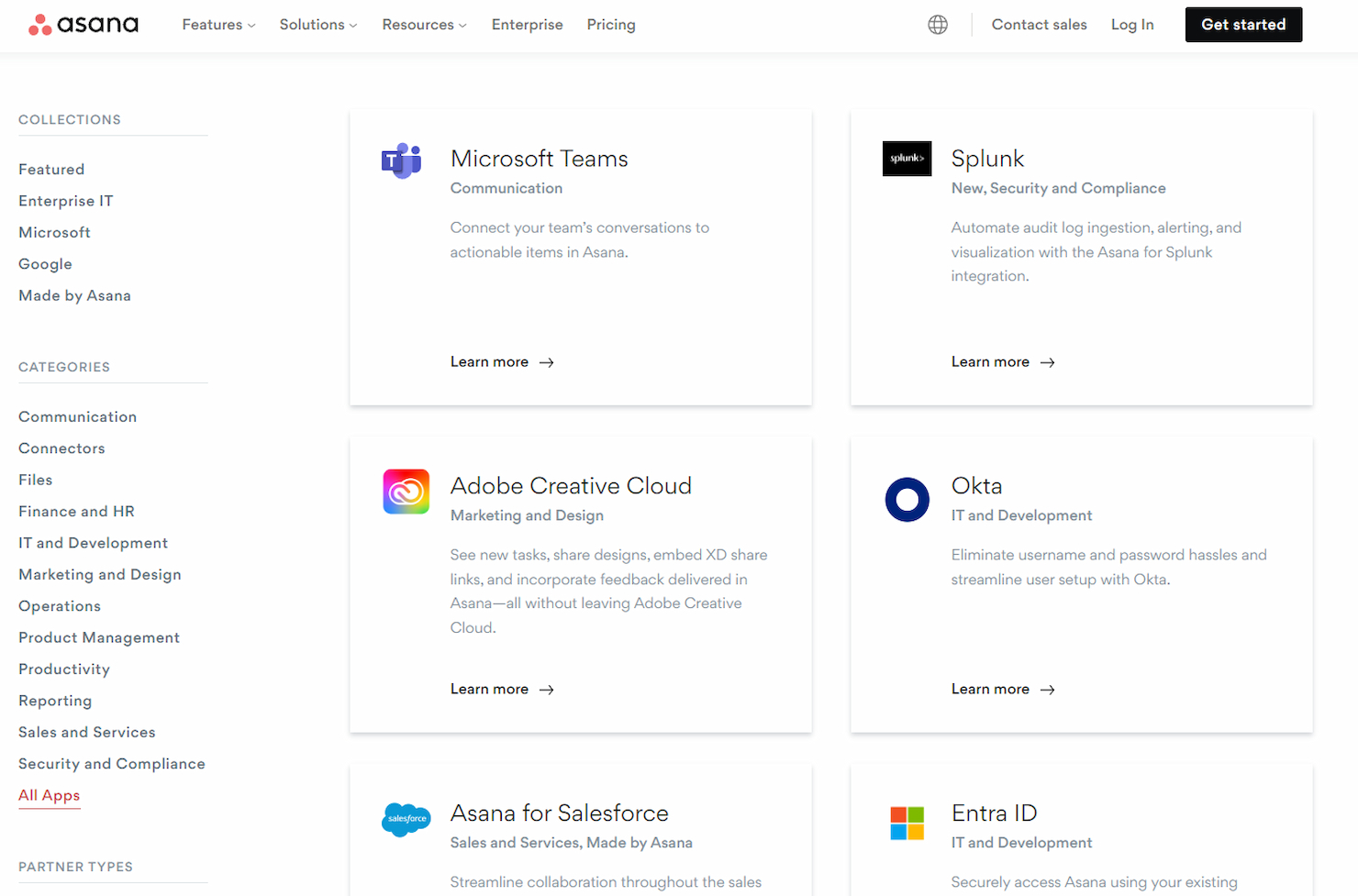Select the All Apps category
Screen dimensions: 1358x896
click(x=50, y=795)
